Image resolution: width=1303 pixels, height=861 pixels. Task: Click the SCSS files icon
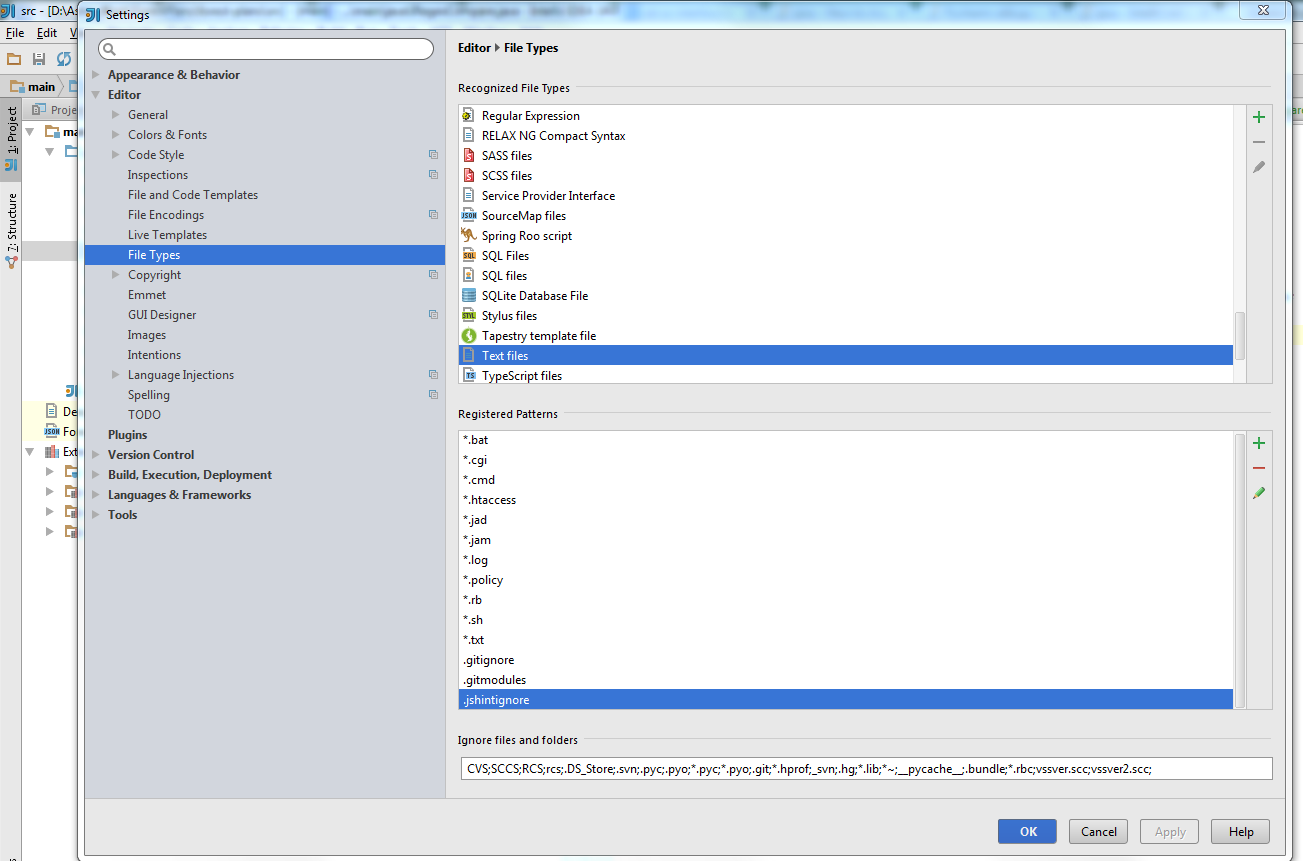(469, 176)
